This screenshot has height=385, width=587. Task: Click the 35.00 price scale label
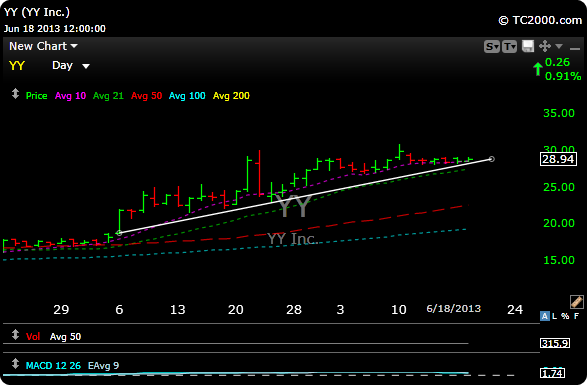559,113
